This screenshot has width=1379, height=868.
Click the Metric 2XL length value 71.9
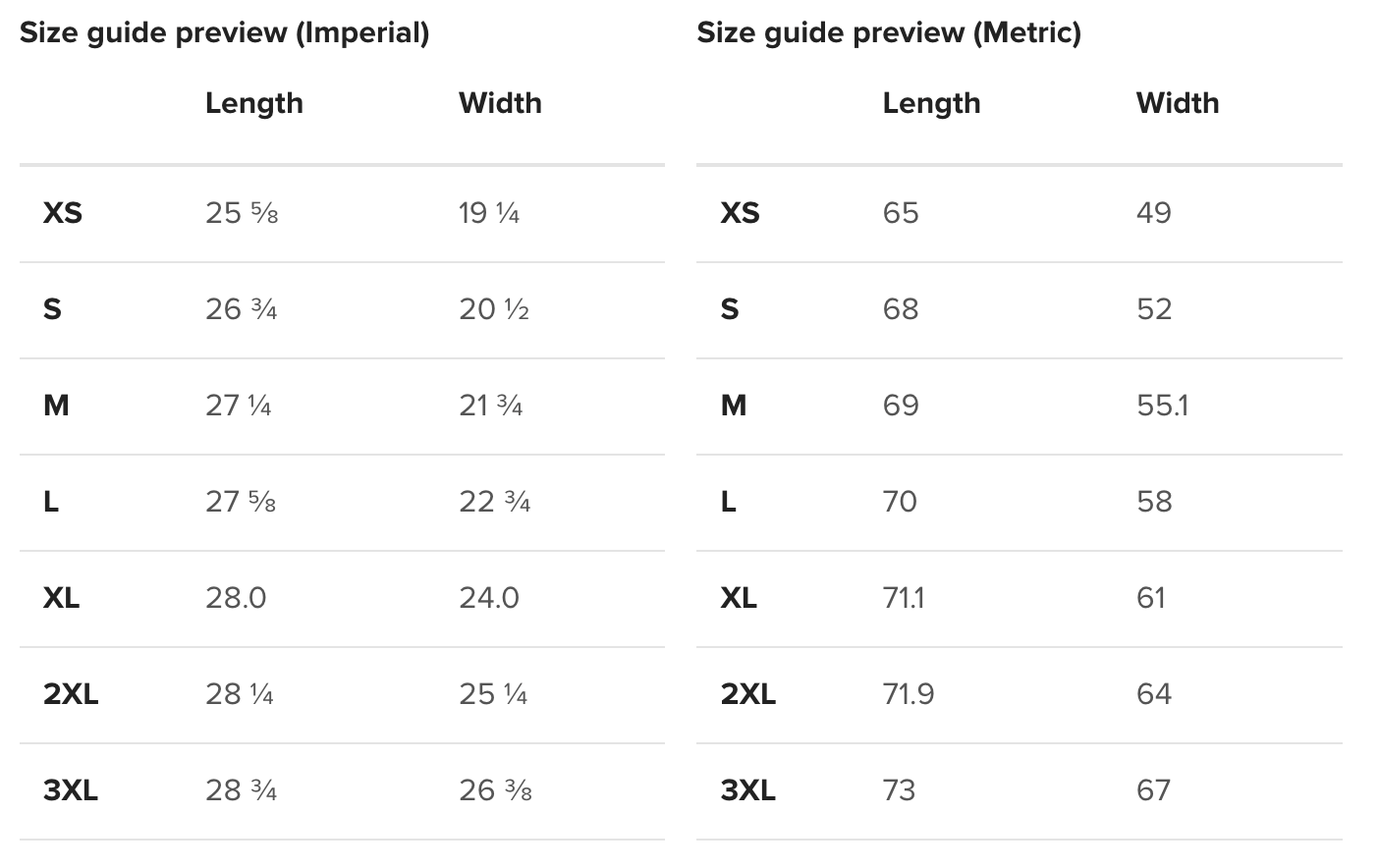909,694
